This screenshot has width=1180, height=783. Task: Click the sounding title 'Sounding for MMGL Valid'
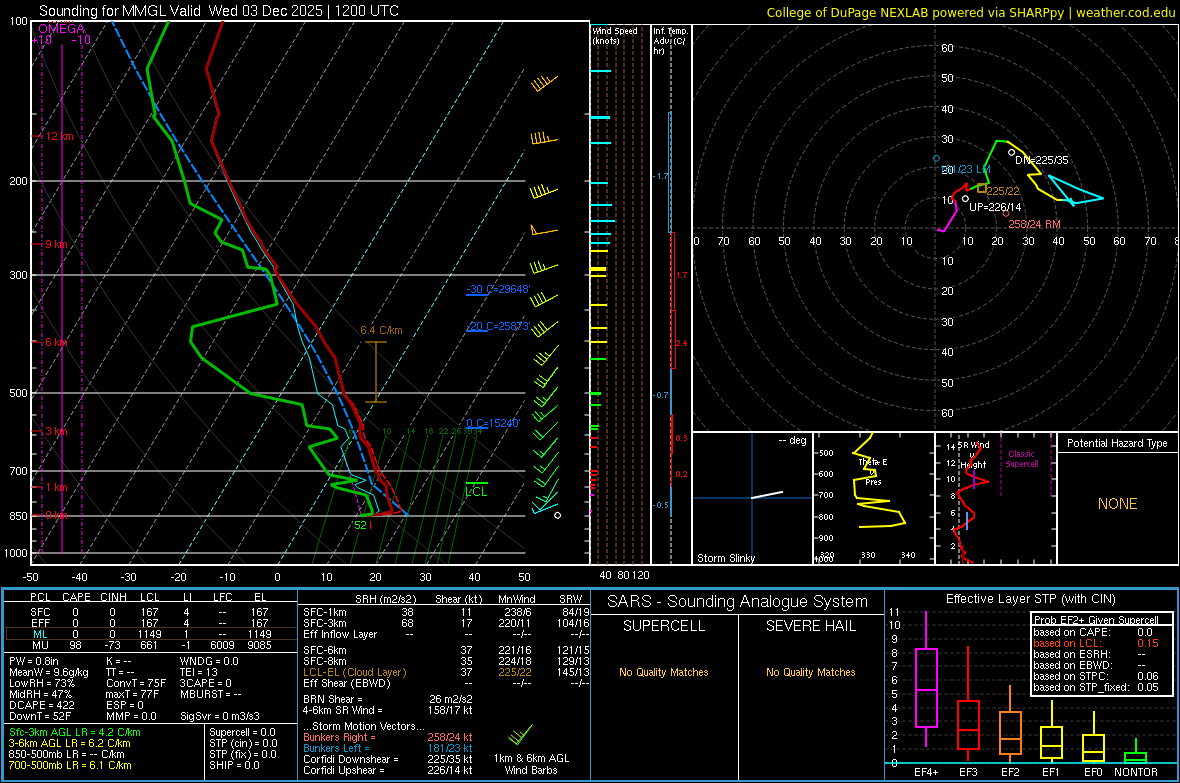(120, 11)
